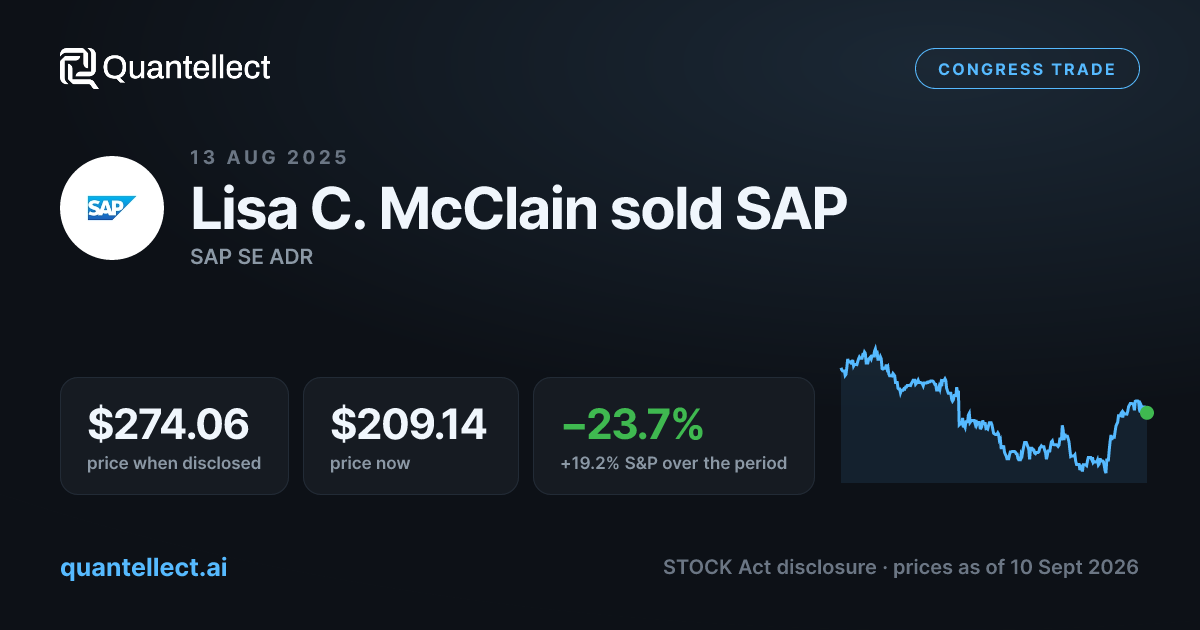1200x630 pixels.
Task: Click the +19.2% S&P over the period text
Action: [674, 463]
